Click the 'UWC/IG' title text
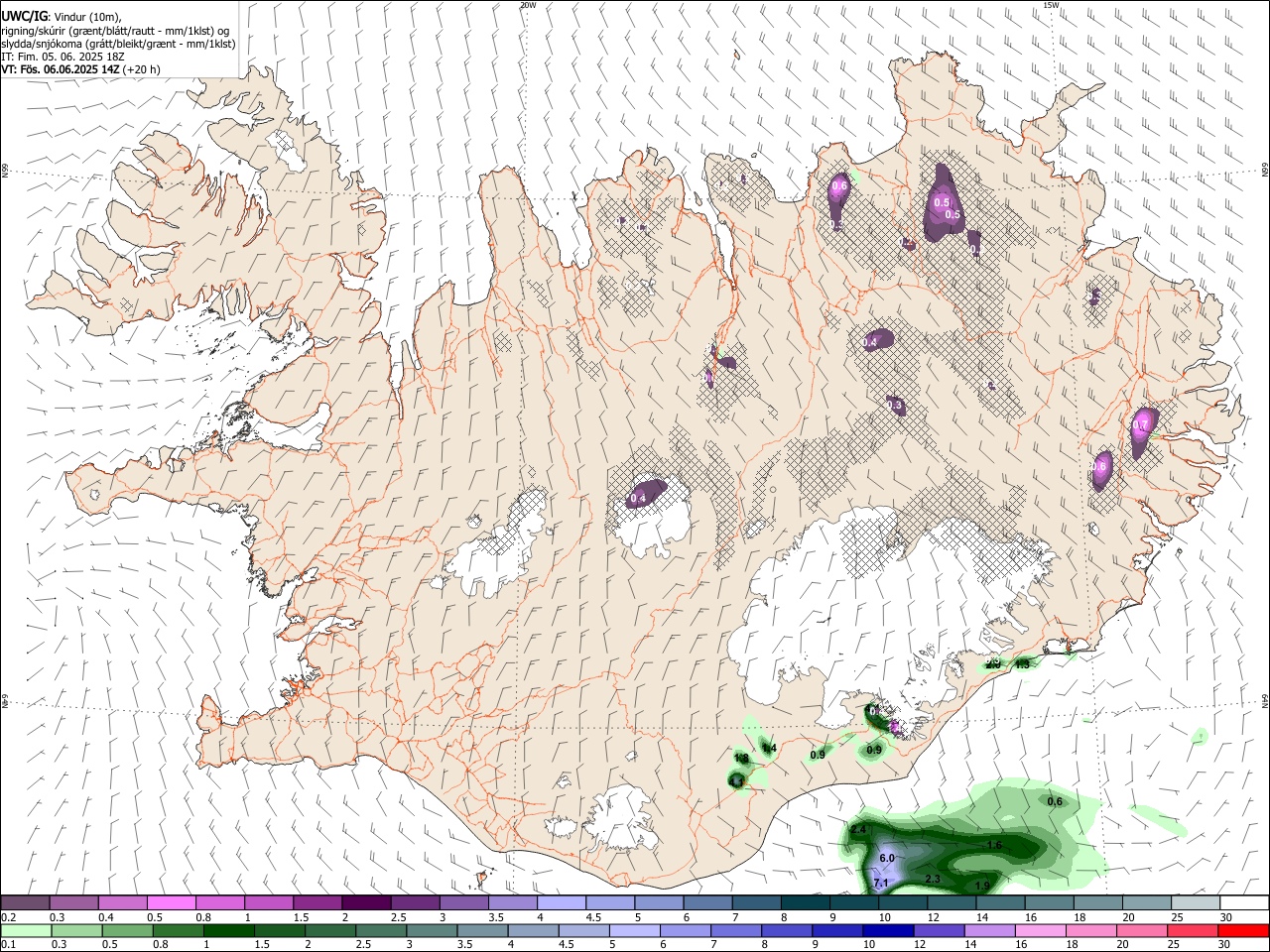1270x952 pixels. coord(24,16)
